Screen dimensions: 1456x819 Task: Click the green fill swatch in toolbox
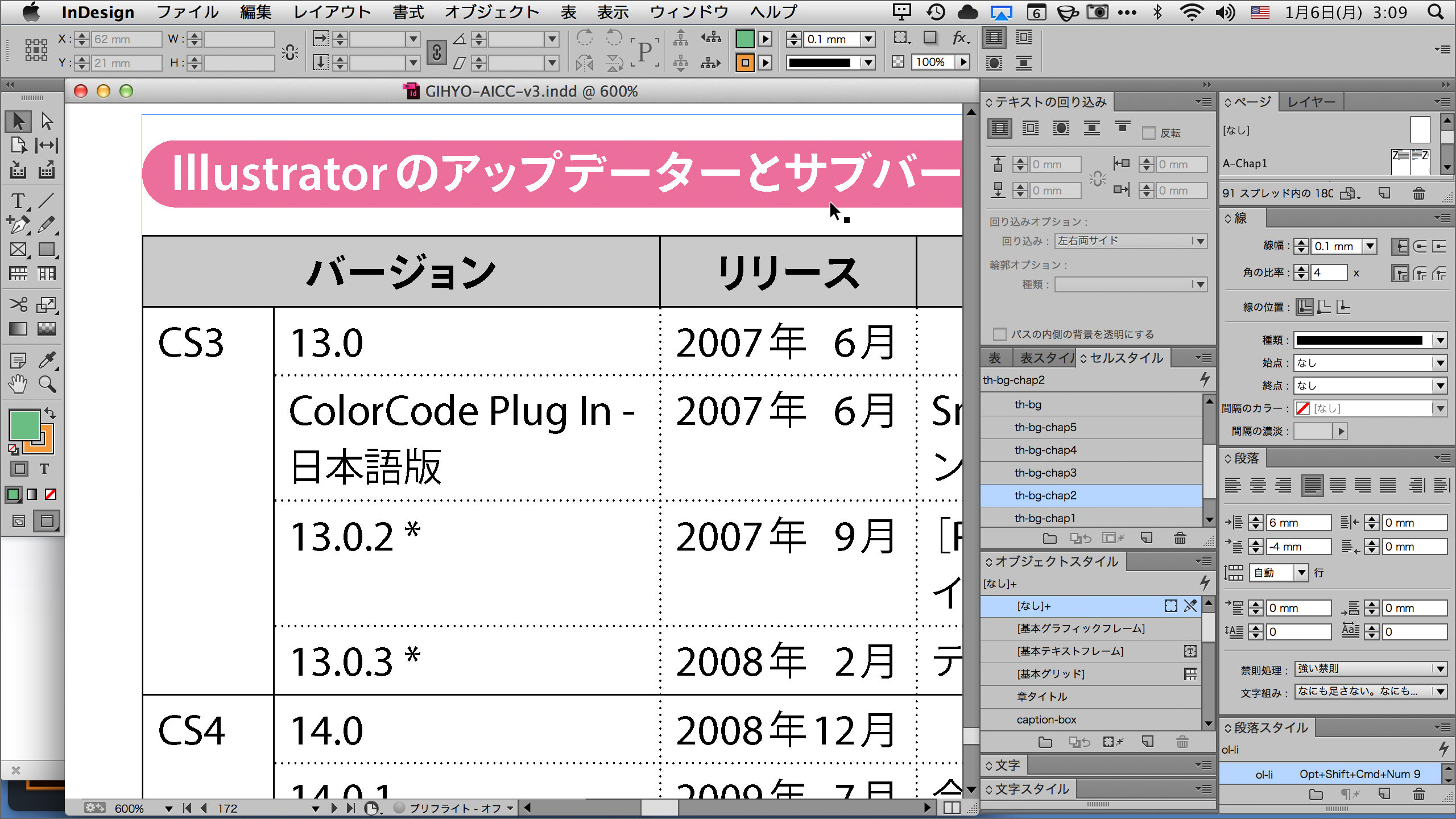(24, 425)
